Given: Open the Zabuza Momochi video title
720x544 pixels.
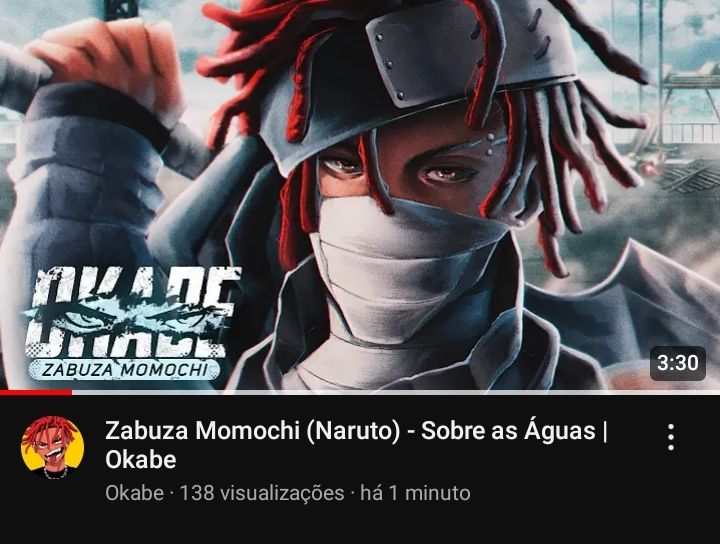Looking at the screenshot, I should click(356, 445).
